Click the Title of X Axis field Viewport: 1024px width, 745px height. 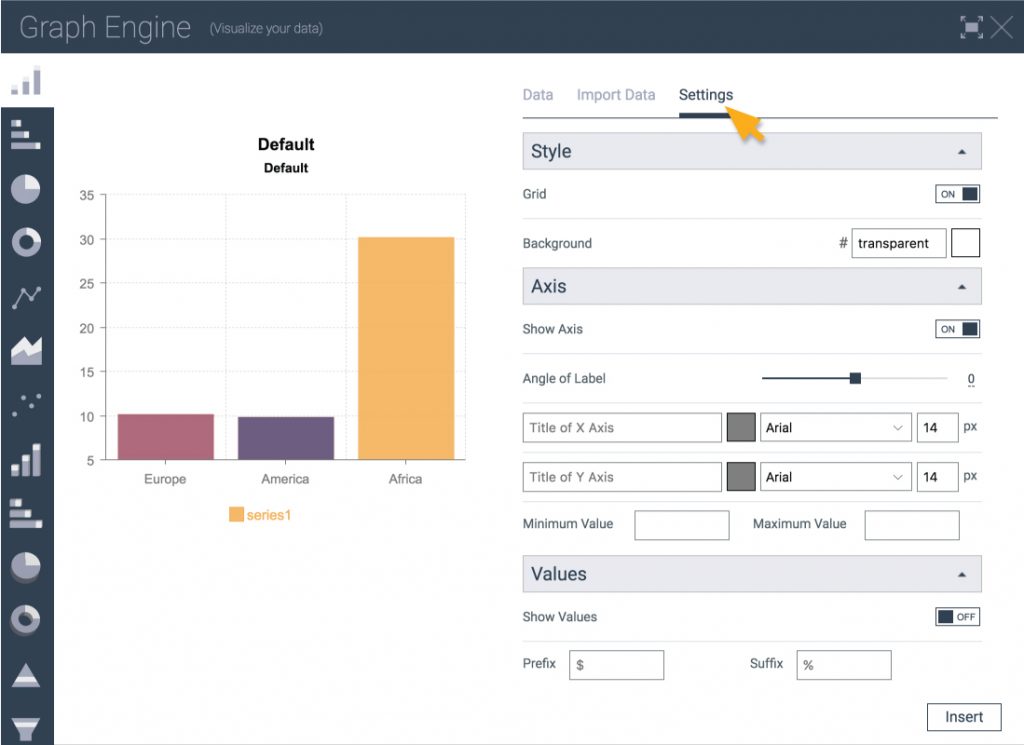click(620, 427)
